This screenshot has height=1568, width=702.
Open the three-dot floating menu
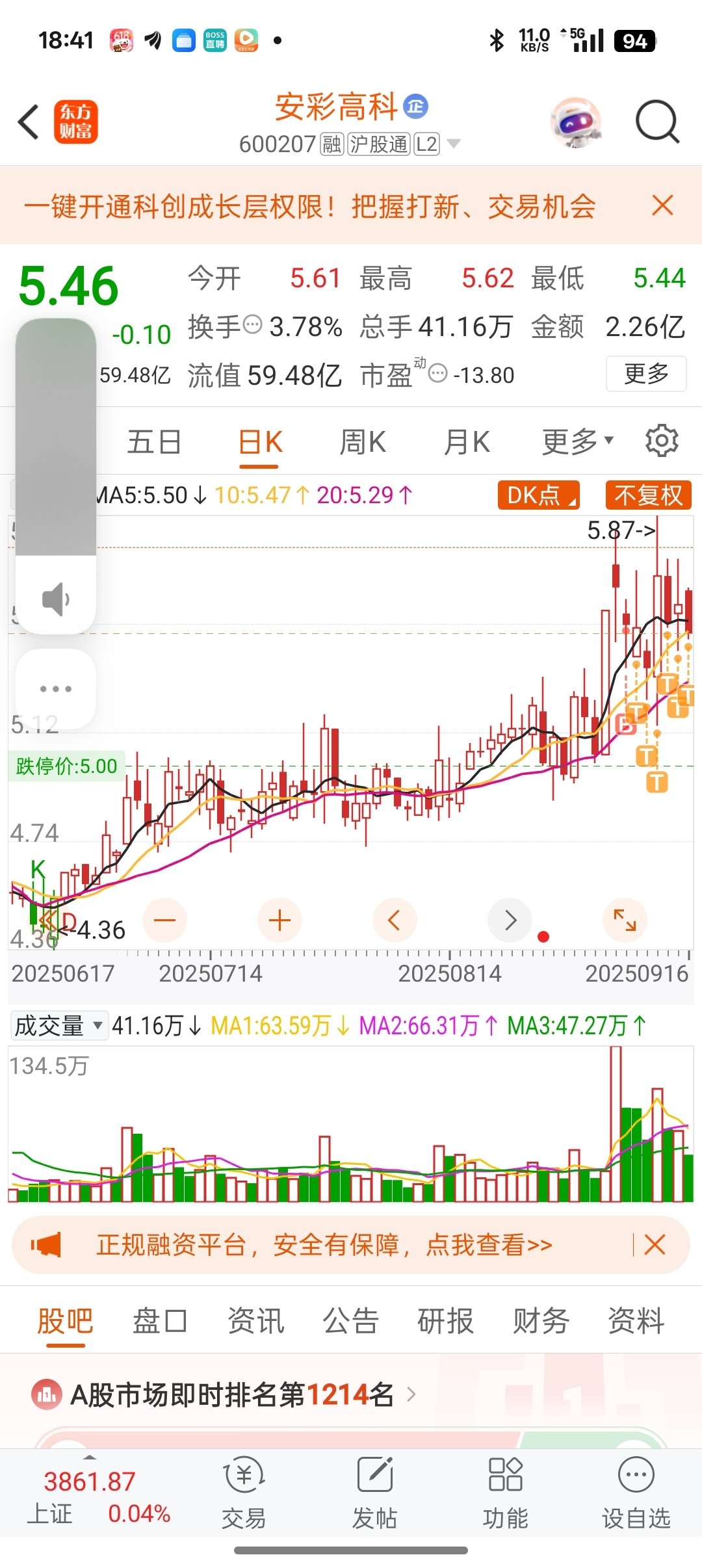point(56,688)
